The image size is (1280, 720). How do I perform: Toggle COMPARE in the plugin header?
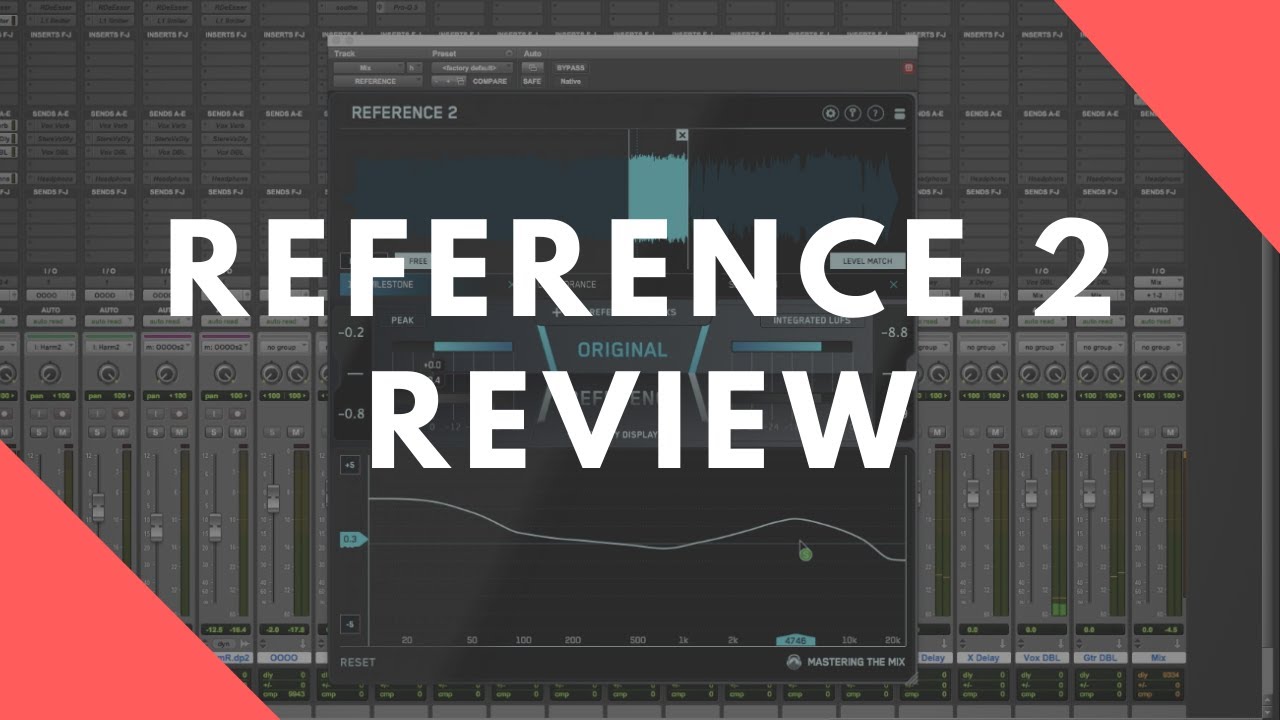point(490,81)
